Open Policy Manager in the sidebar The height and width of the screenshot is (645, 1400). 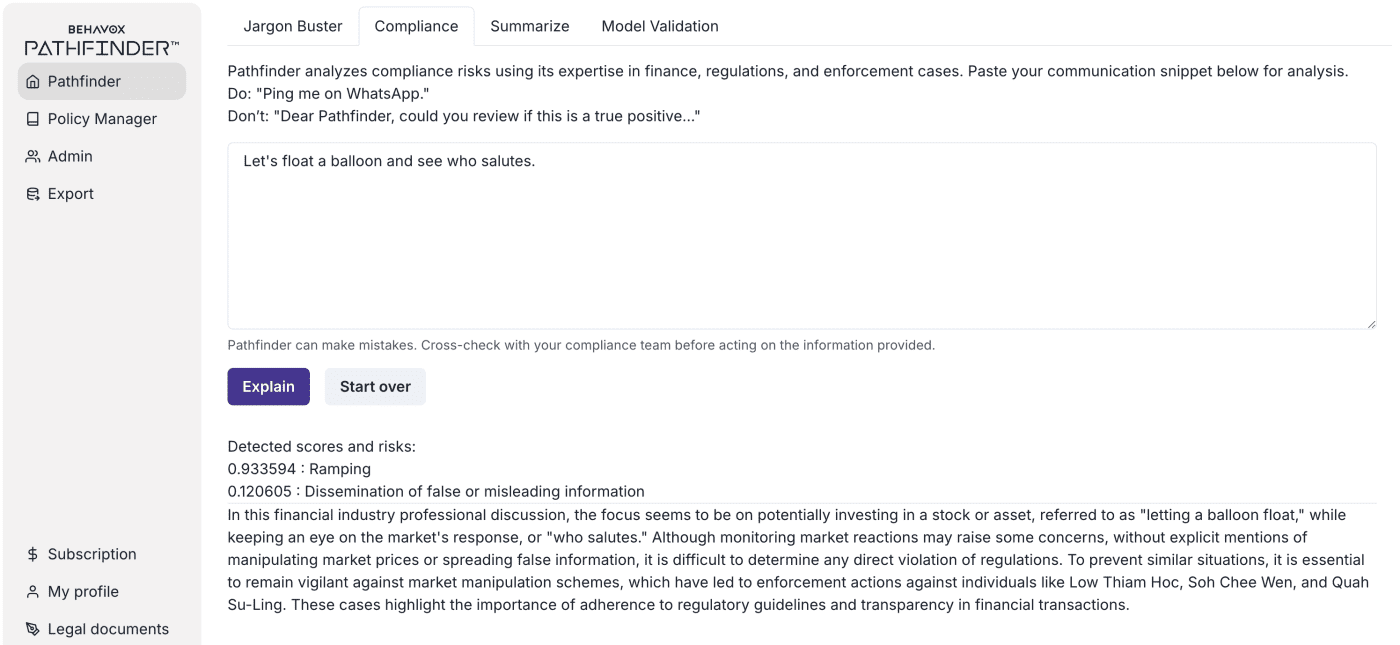click(102, 119)
